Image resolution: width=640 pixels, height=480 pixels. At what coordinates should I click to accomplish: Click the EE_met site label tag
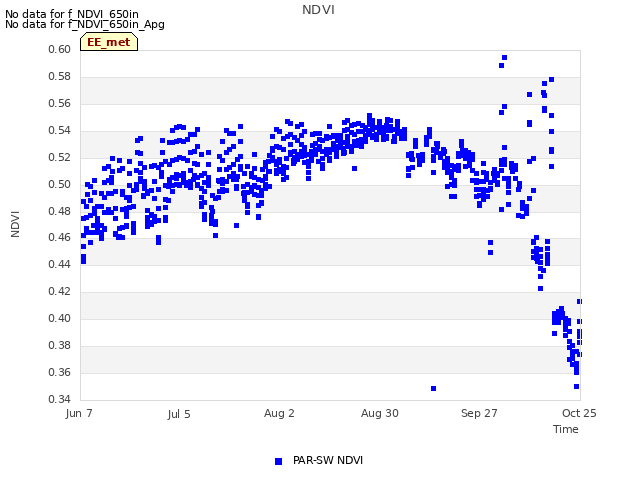(109, 42)
